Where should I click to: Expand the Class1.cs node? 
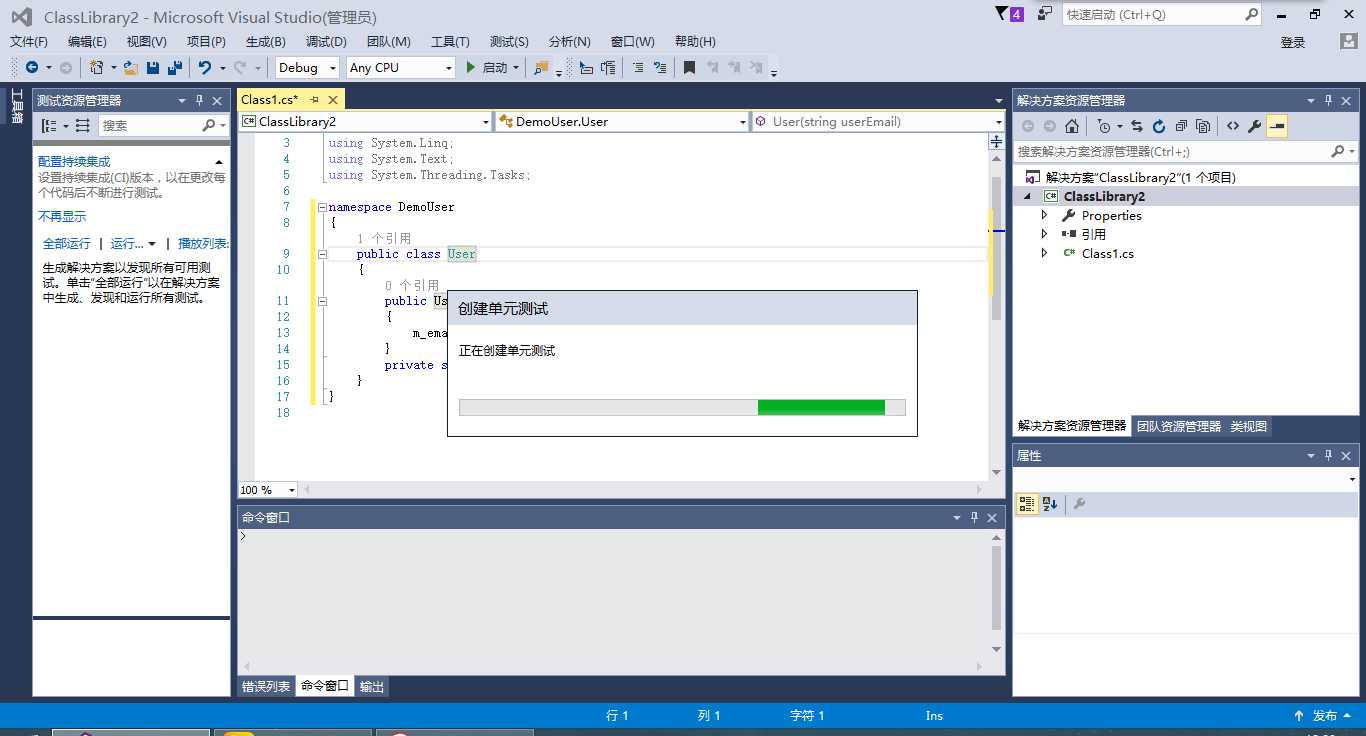[x=1045, y=253]
